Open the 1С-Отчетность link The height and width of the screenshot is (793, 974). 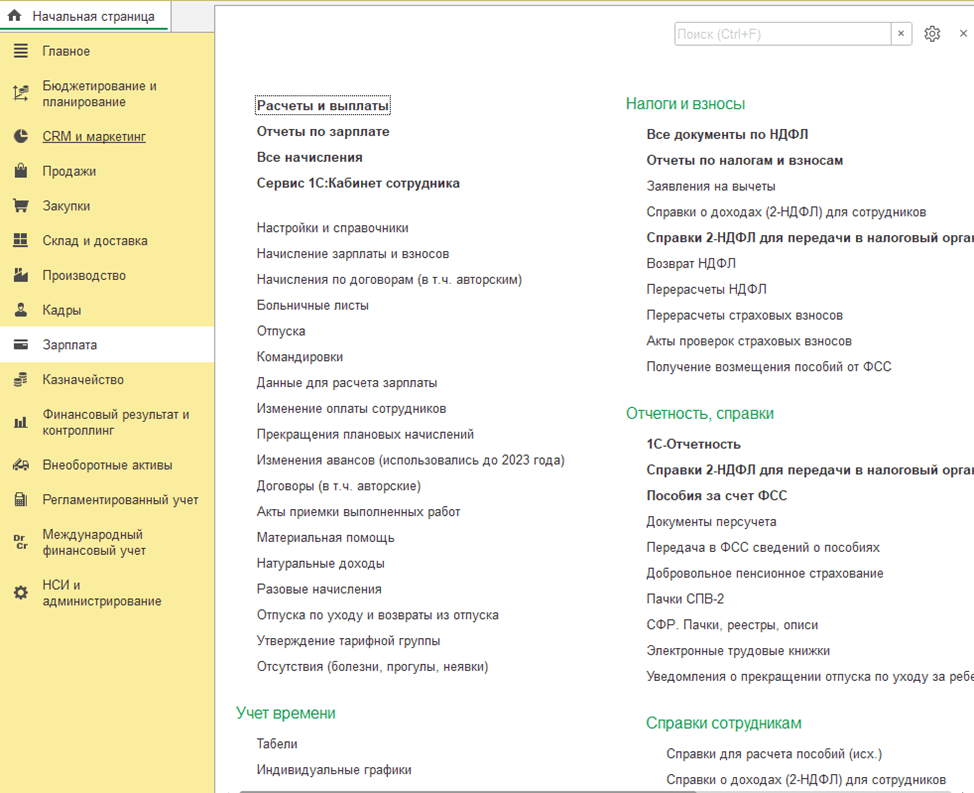click(x=693, y=444)
